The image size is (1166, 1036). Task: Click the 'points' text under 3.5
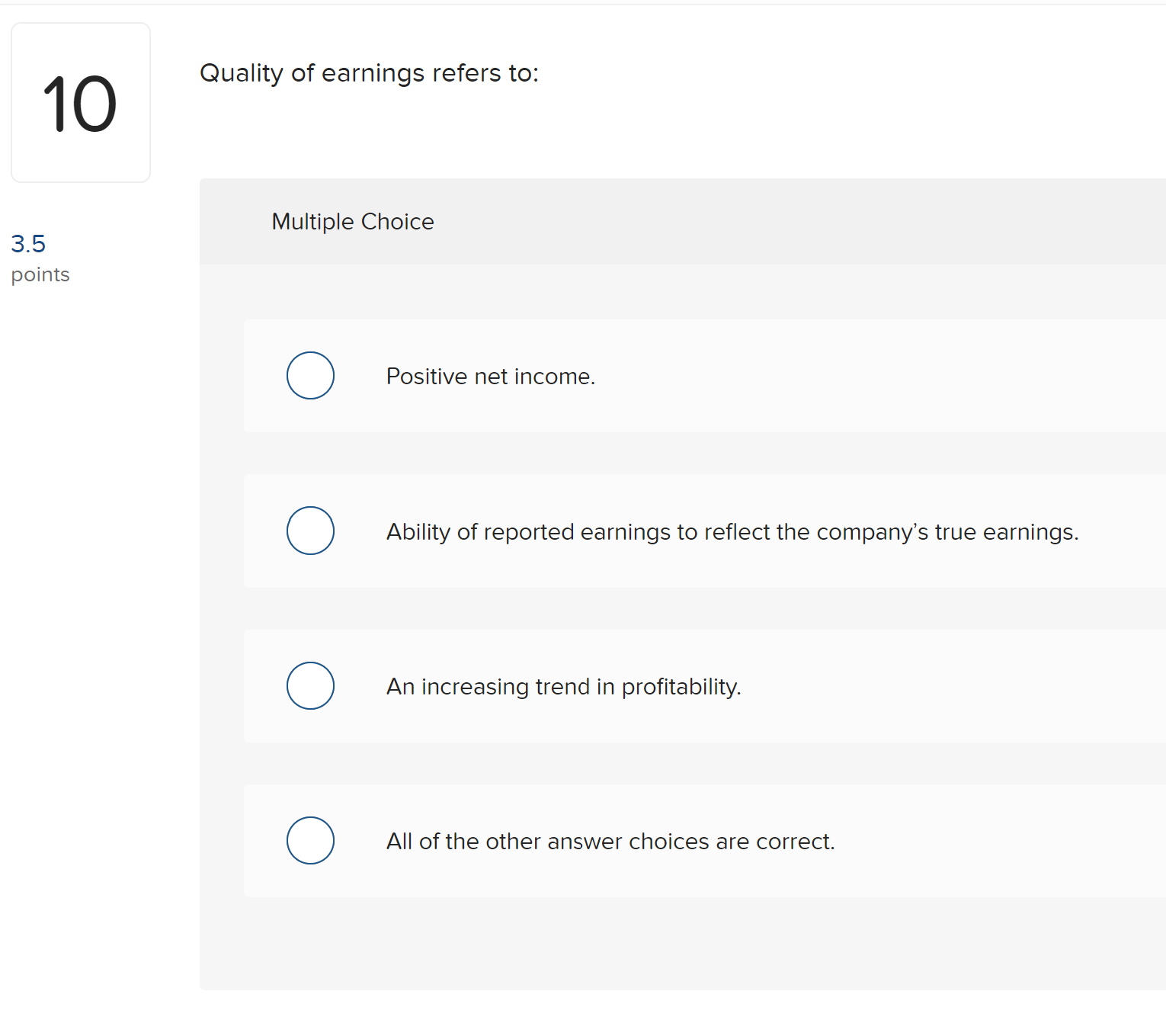[x=40, y=274]
